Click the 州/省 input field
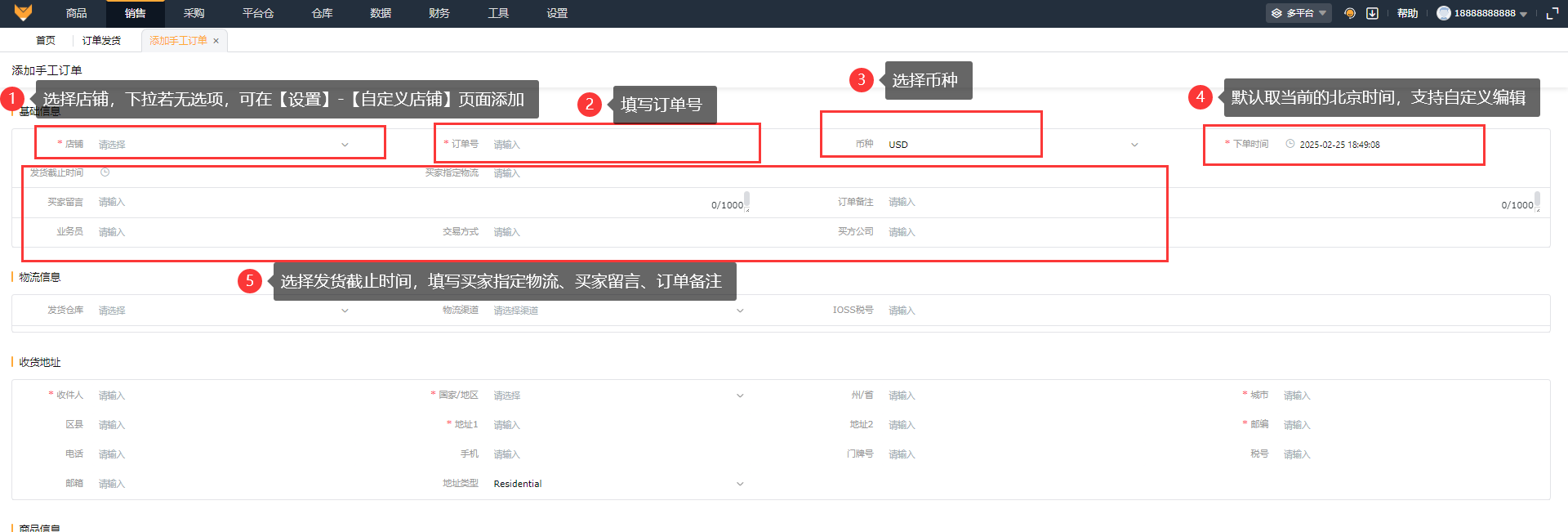The image size is (1568, 532). 1013,396
